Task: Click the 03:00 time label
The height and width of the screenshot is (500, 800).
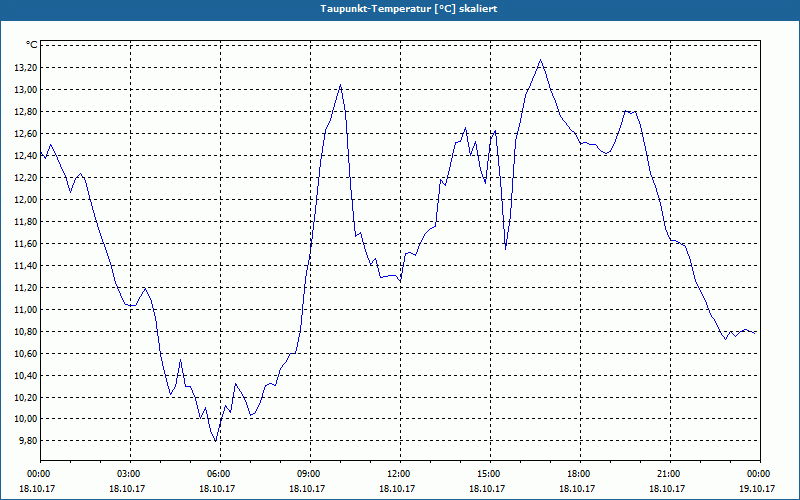Action: click(130, 474)
